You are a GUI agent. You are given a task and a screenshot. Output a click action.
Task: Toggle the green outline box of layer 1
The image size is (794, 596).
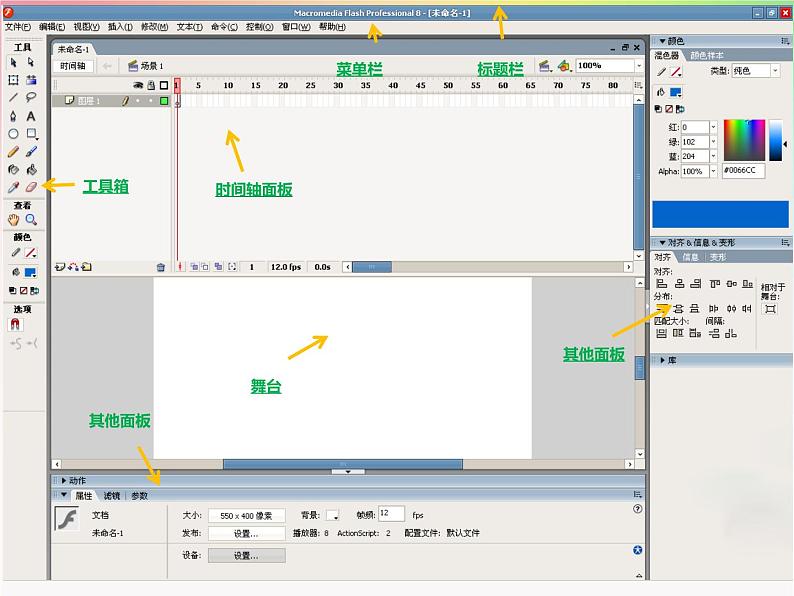[x=164, y=101]
